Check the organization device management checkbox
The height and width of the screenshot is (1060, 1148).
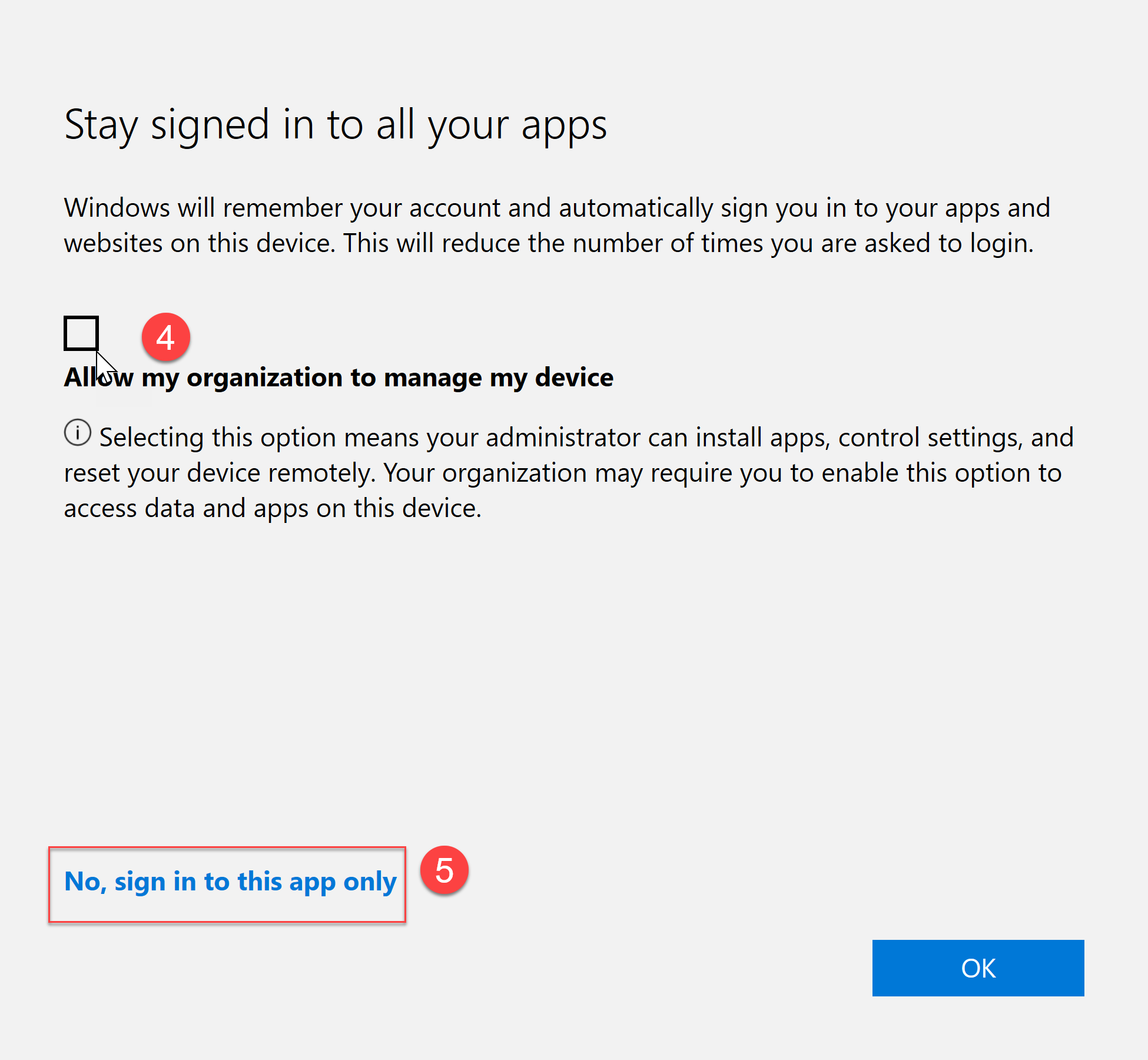click(81, 333)
